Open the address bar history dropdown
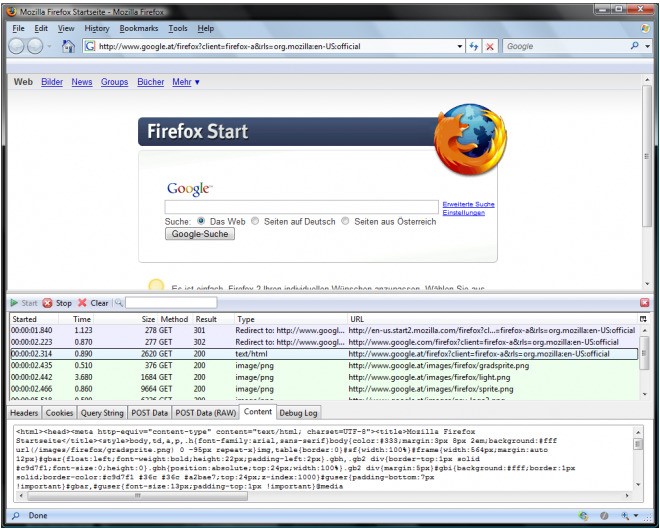 point(460,46)
